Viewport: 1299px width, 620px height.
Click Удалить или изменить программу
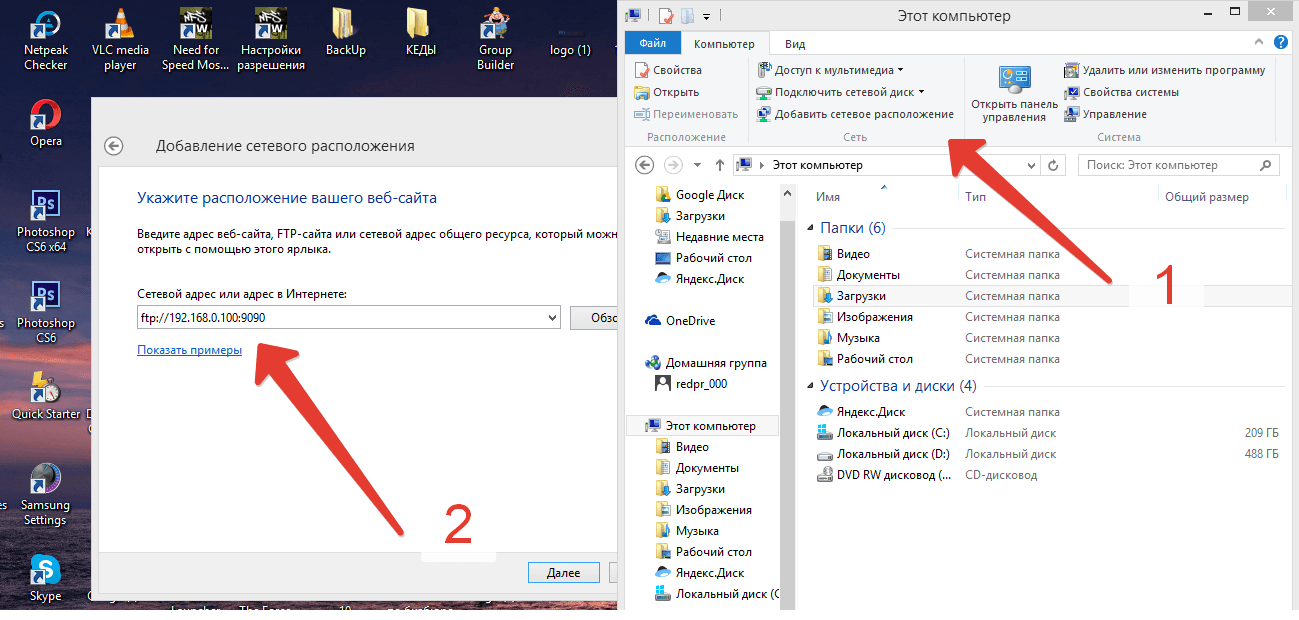[1165, 70]
